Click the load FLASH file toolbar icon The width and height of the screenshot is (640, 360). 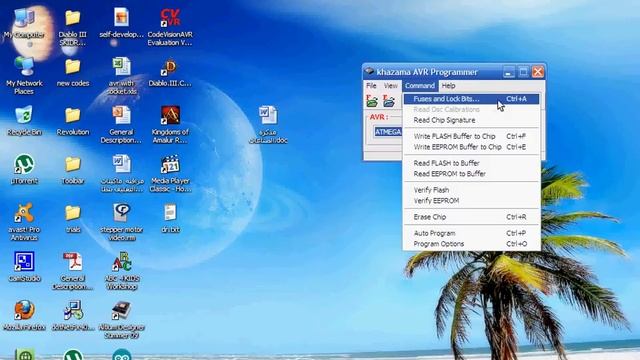coord(372,101)
